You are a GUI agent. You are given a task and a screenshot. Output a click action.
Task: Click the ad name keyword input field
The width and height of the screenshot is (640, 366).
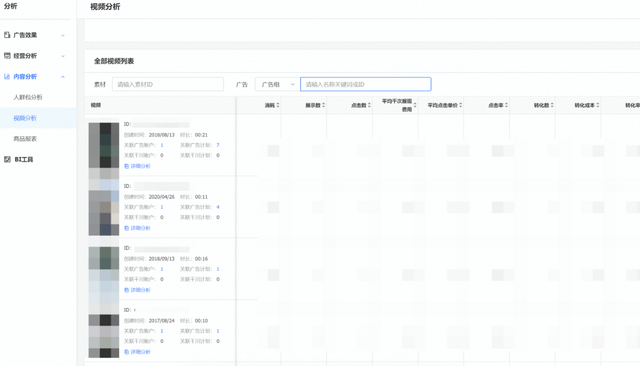coord(366,84)
